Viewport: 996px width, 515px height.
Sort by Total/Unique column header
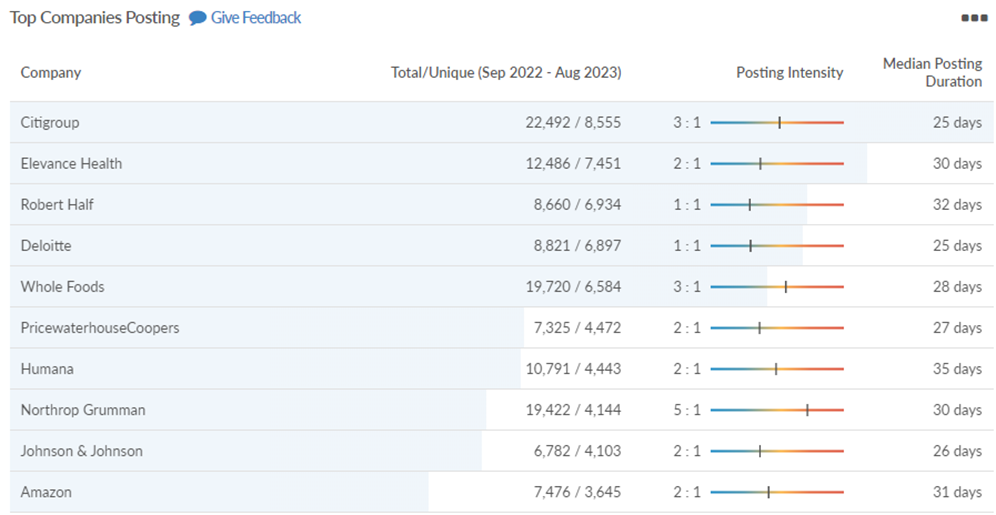(x=506, y=72)
